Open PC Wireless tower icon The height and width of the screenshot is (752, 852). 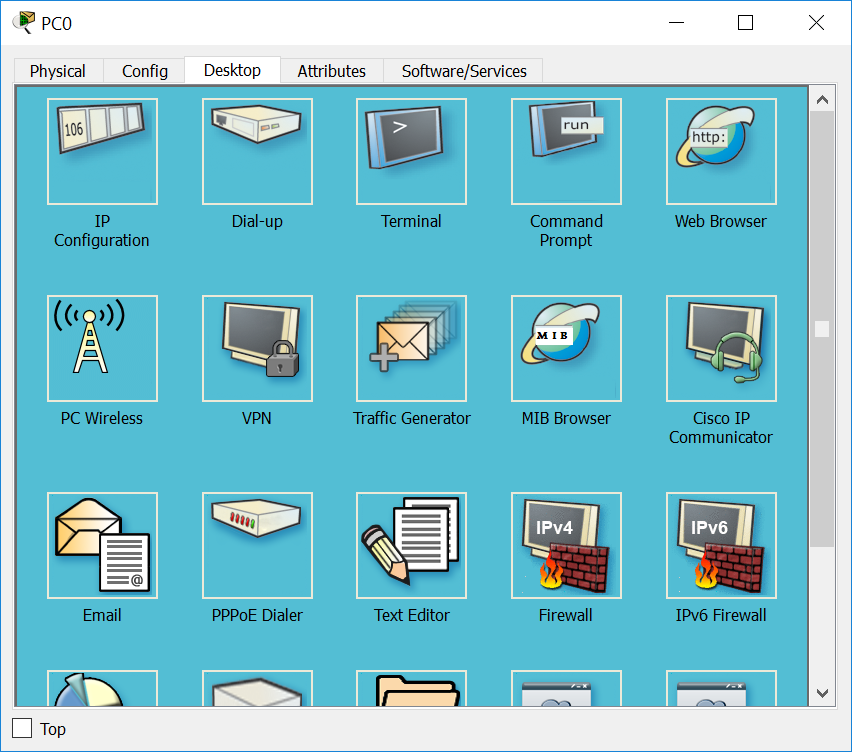[102, 348]
